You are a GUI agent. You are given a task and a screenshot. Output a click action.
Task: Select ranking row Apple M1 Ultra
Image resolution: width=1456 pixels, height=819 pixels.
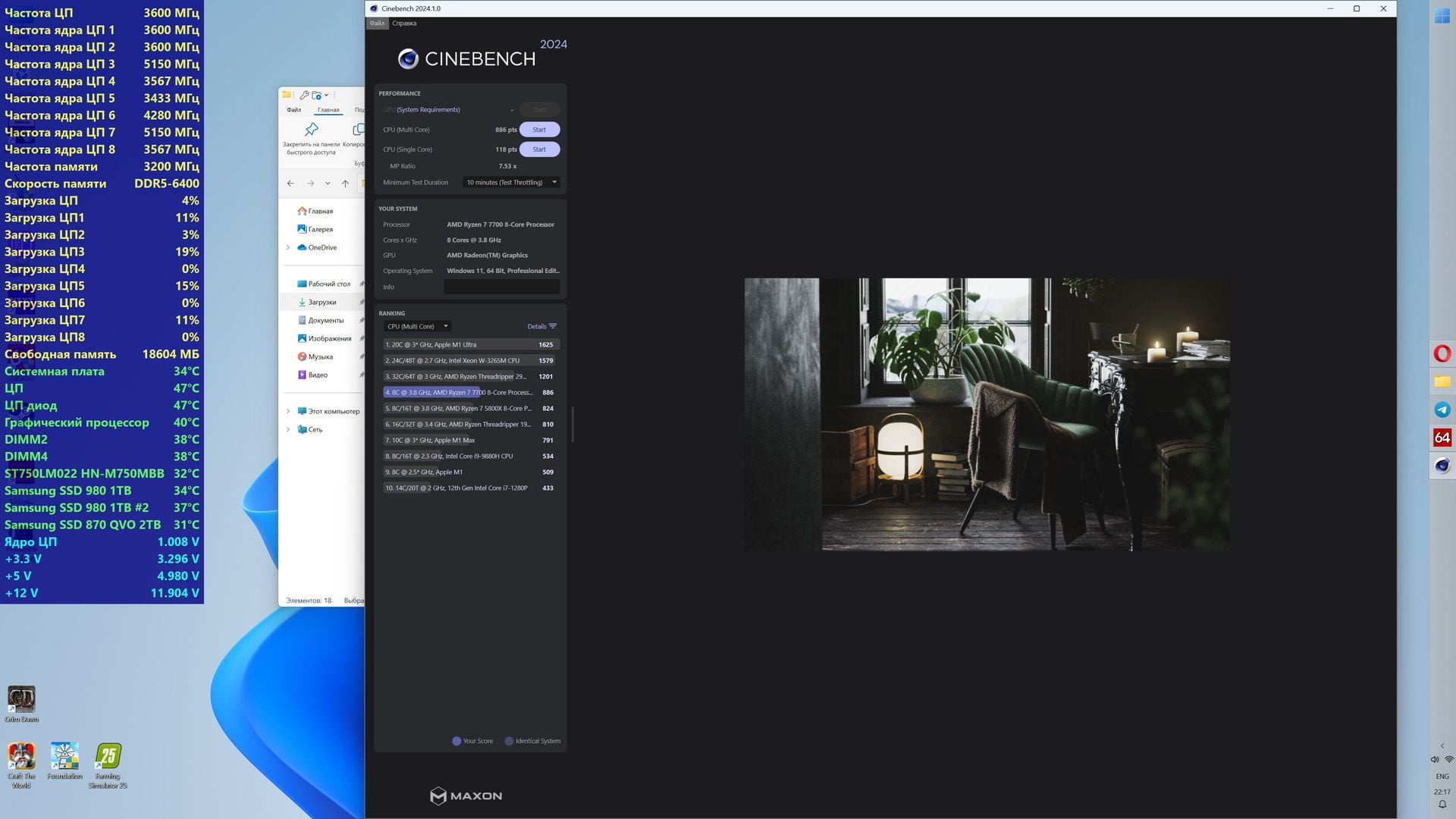tap(471, 345)
